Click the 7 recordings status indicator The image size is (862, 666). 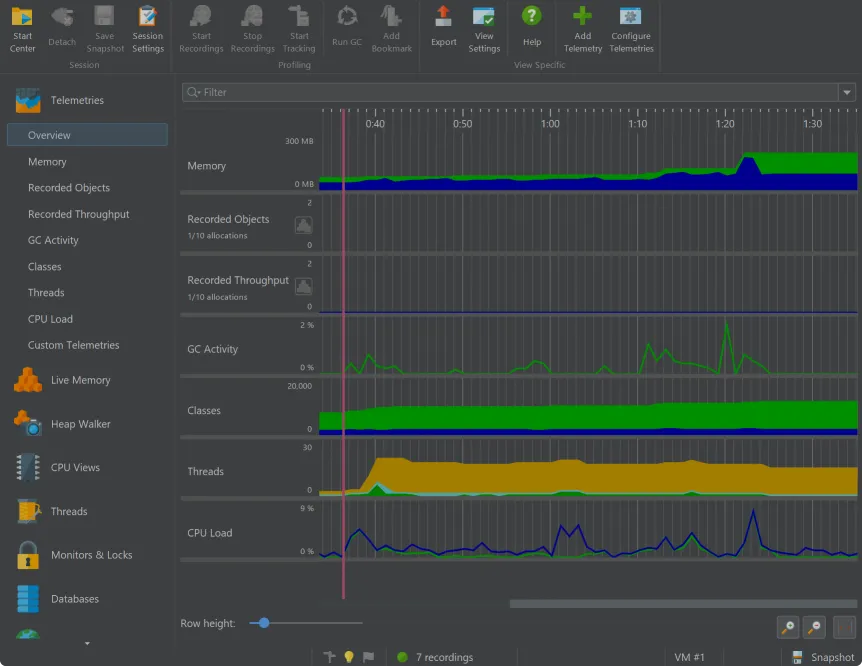pyautogui.click(x=435, y=657)
